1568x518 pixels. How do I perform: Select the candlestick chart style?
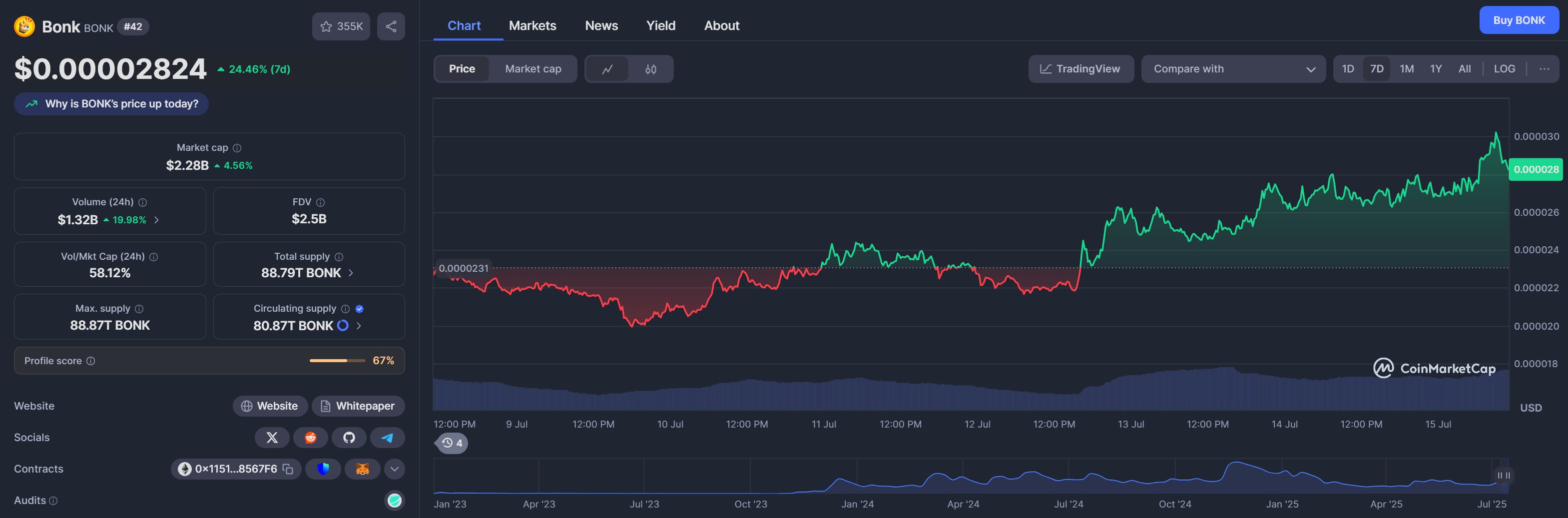(651, 69)
